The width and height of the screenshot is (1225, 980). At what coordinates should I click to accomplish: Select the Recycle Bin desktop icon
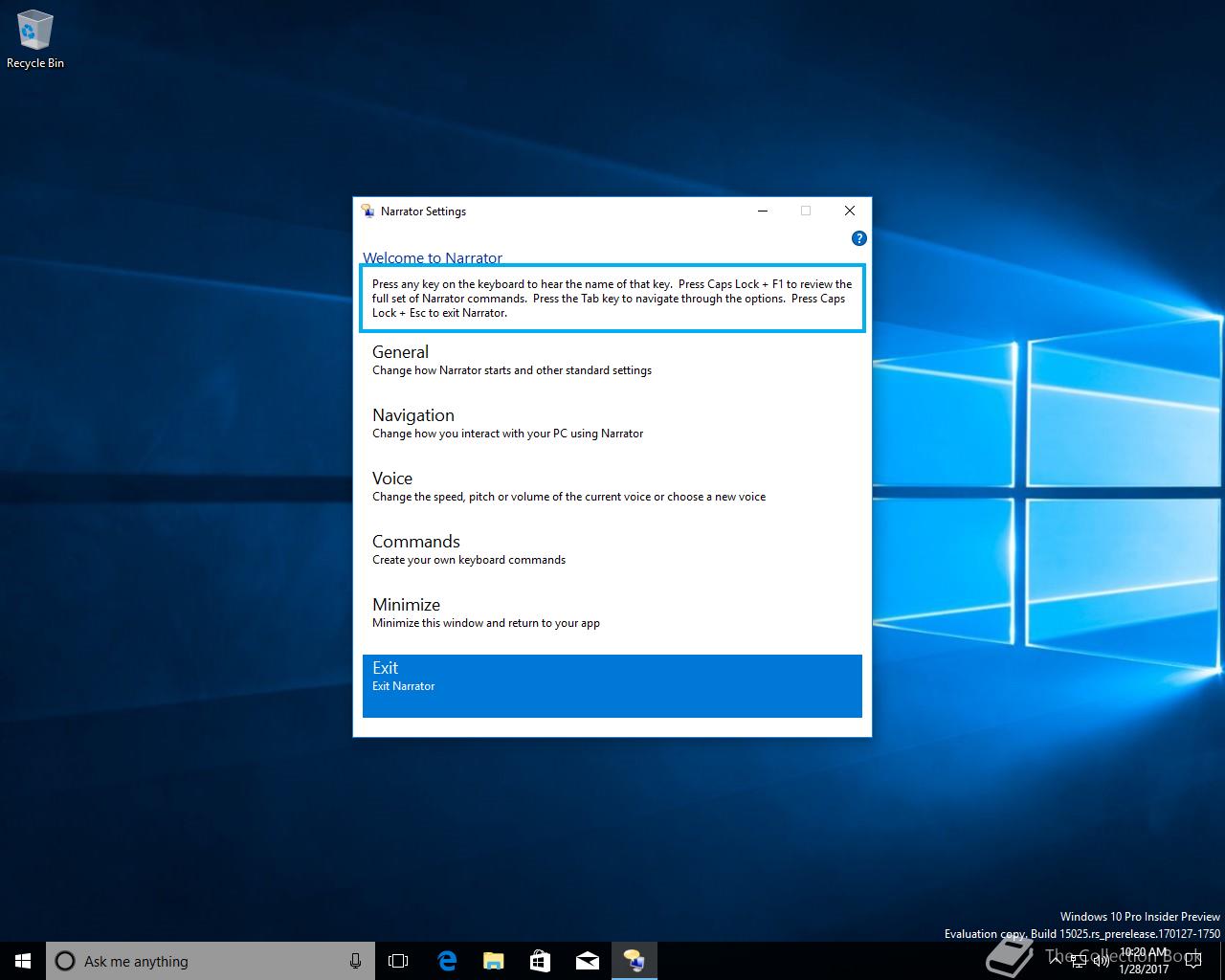[35, 40]
